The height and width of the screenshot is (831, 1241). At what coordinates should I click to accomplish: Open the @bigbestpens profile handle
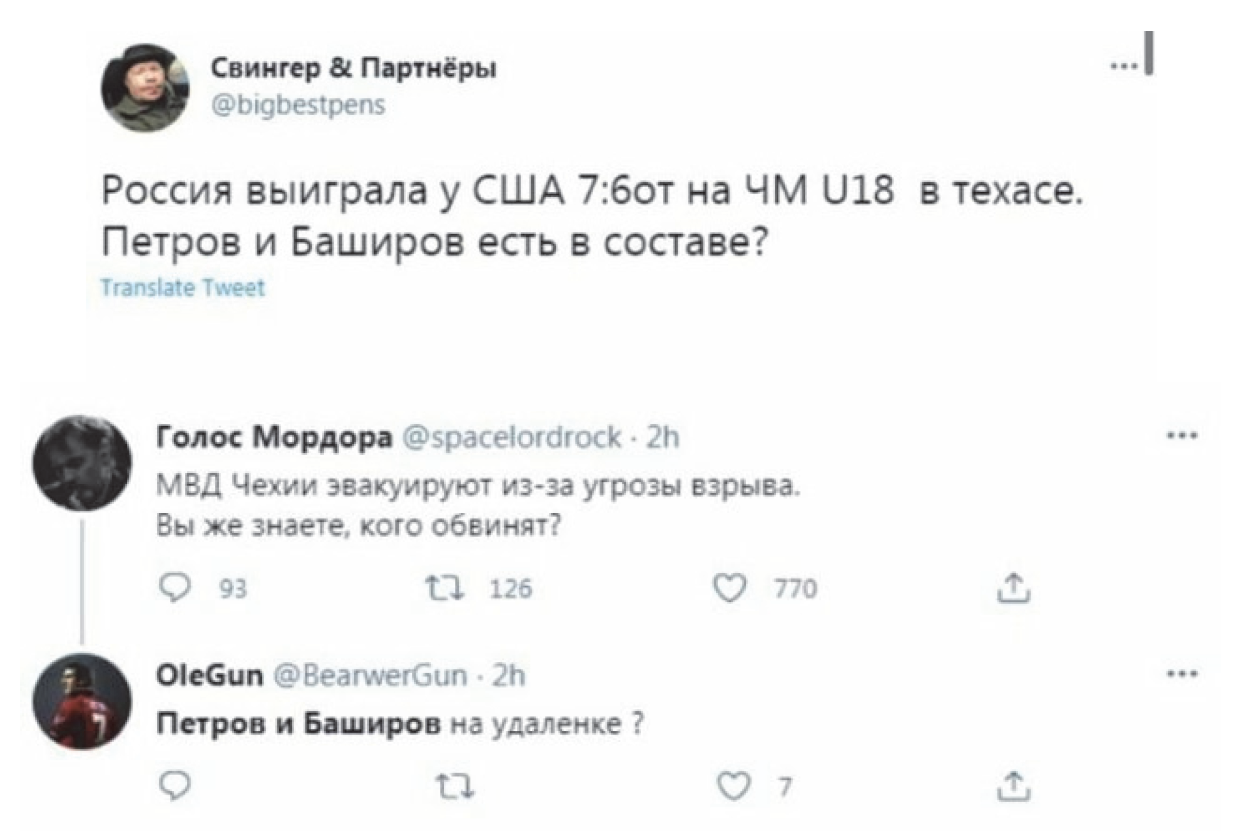coord(296,103)
